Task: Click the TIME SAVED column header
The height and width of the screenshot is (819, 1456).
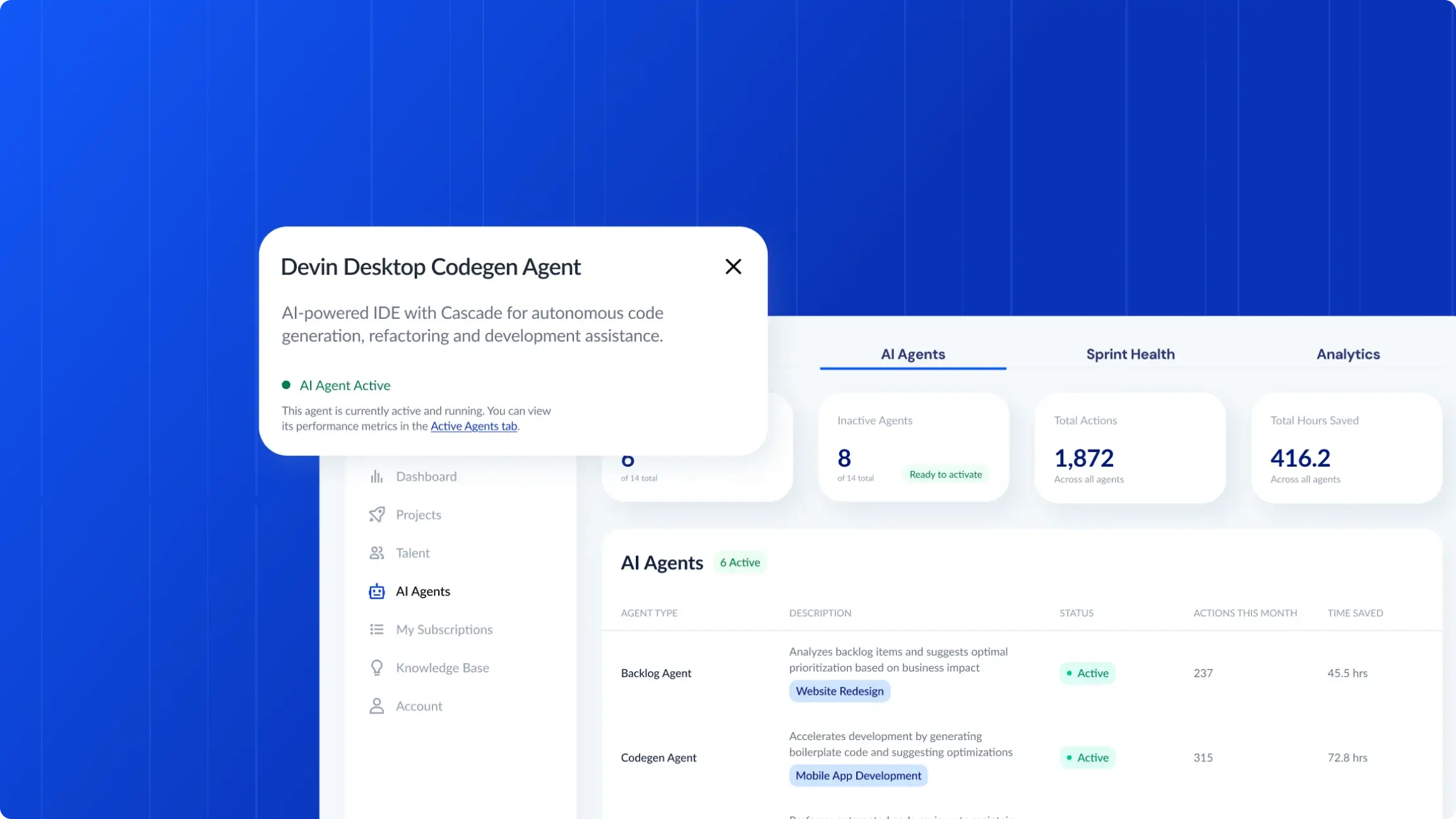Action: point(1355,613)
